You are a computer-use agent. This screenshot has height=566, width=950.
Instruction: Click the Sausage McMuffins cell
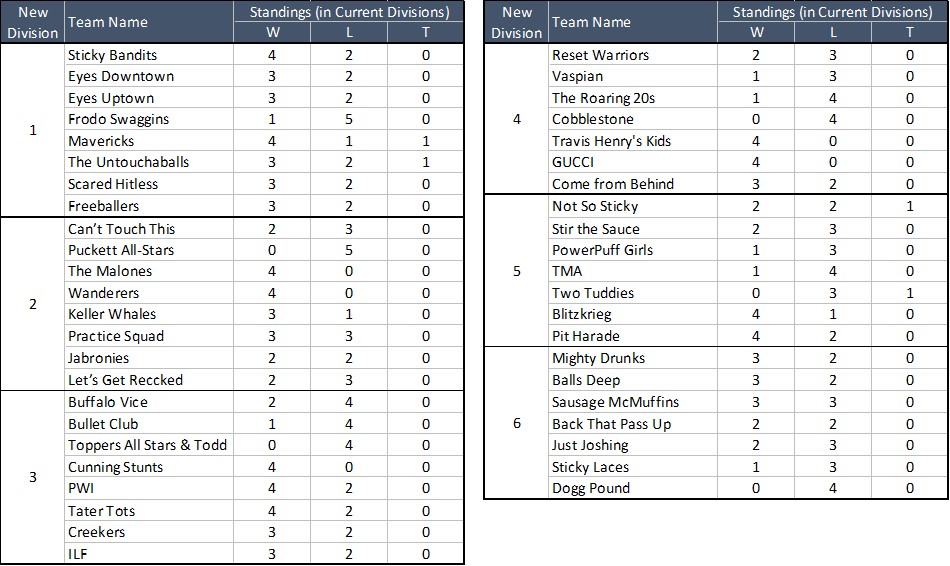point(615,402)
